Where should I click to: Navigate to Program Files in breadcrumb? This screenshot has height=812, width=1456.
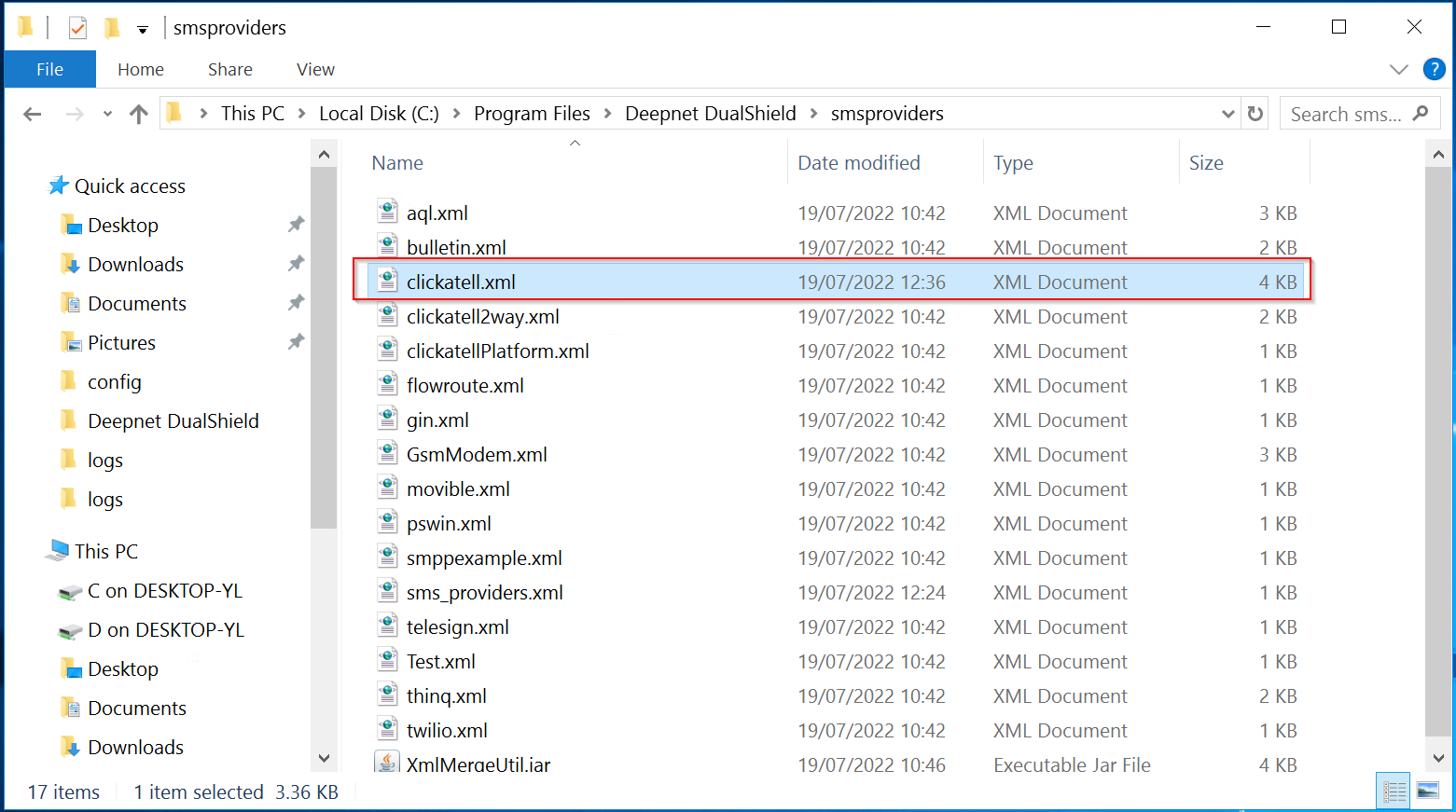[x=532, y=114]
